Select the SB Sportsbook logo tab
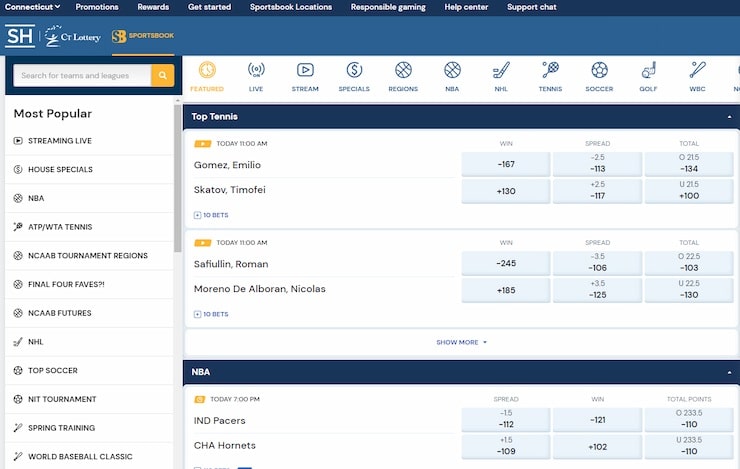 (143, 36)
